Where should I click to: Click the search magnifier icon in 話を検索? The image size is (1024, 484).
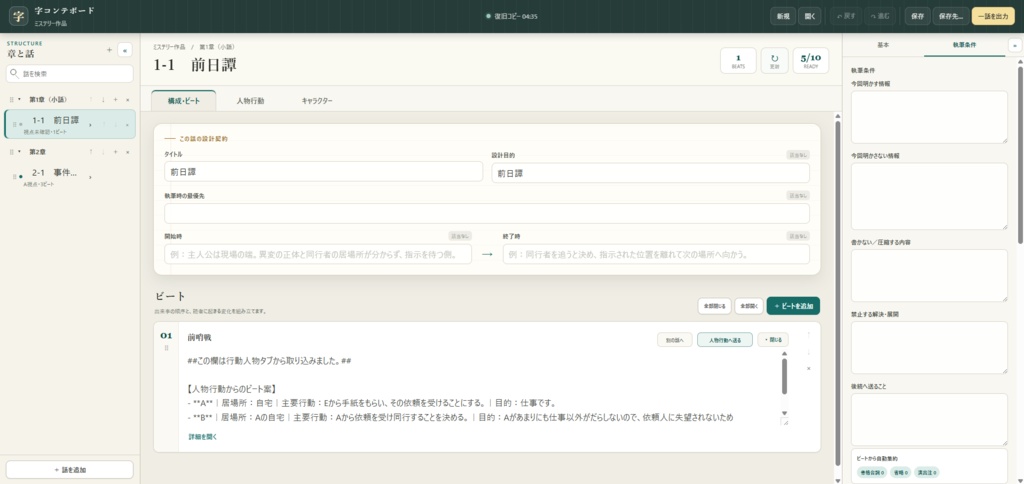point(14,74)
